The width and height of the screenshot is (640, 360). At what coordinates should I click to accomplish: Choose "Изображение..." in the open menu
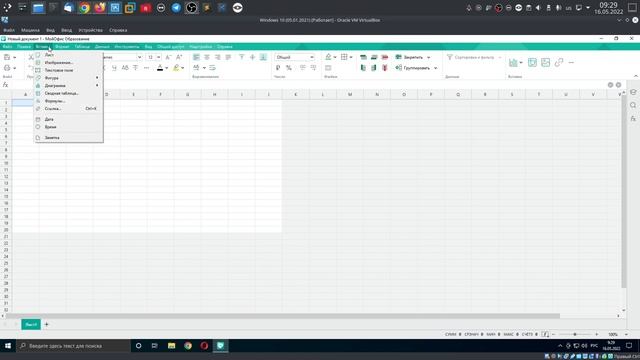(x=59, y=62)
